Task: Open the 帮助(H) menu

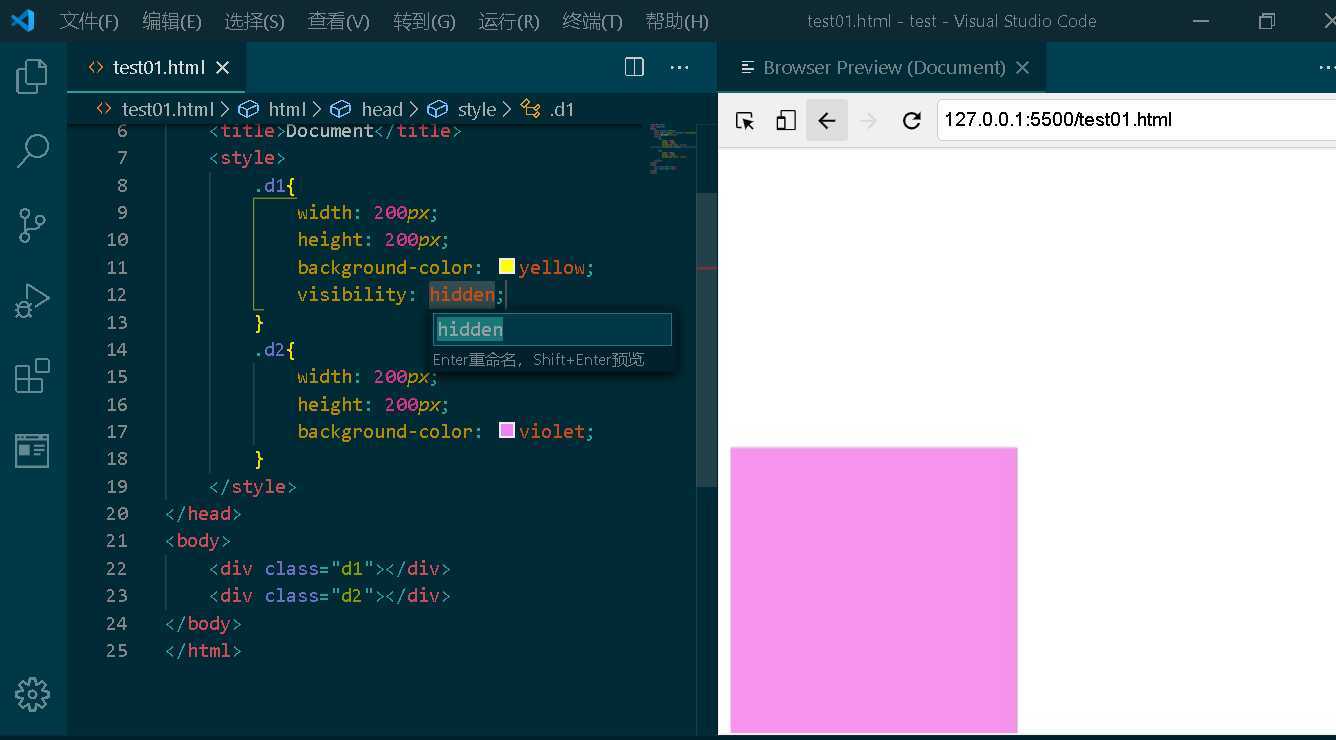Action: point(677,21)
